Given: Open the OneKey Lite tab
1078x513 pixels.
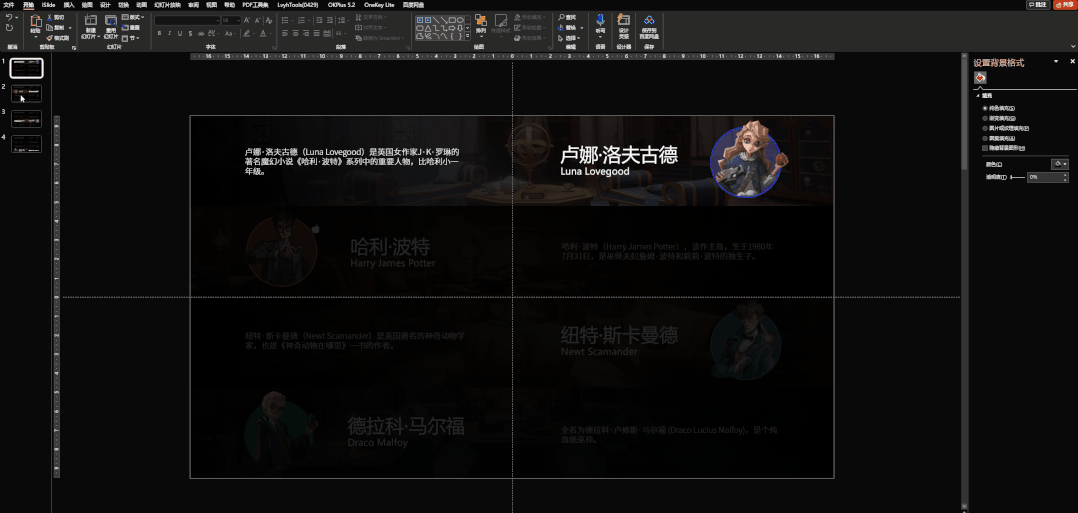Looking at the screenshot, I should 379,5.
